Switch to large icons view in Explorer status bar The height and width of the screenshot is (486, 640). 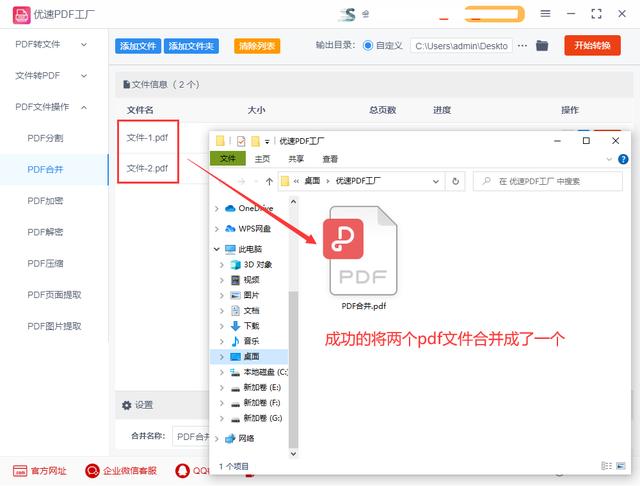[x=621, y=466]
